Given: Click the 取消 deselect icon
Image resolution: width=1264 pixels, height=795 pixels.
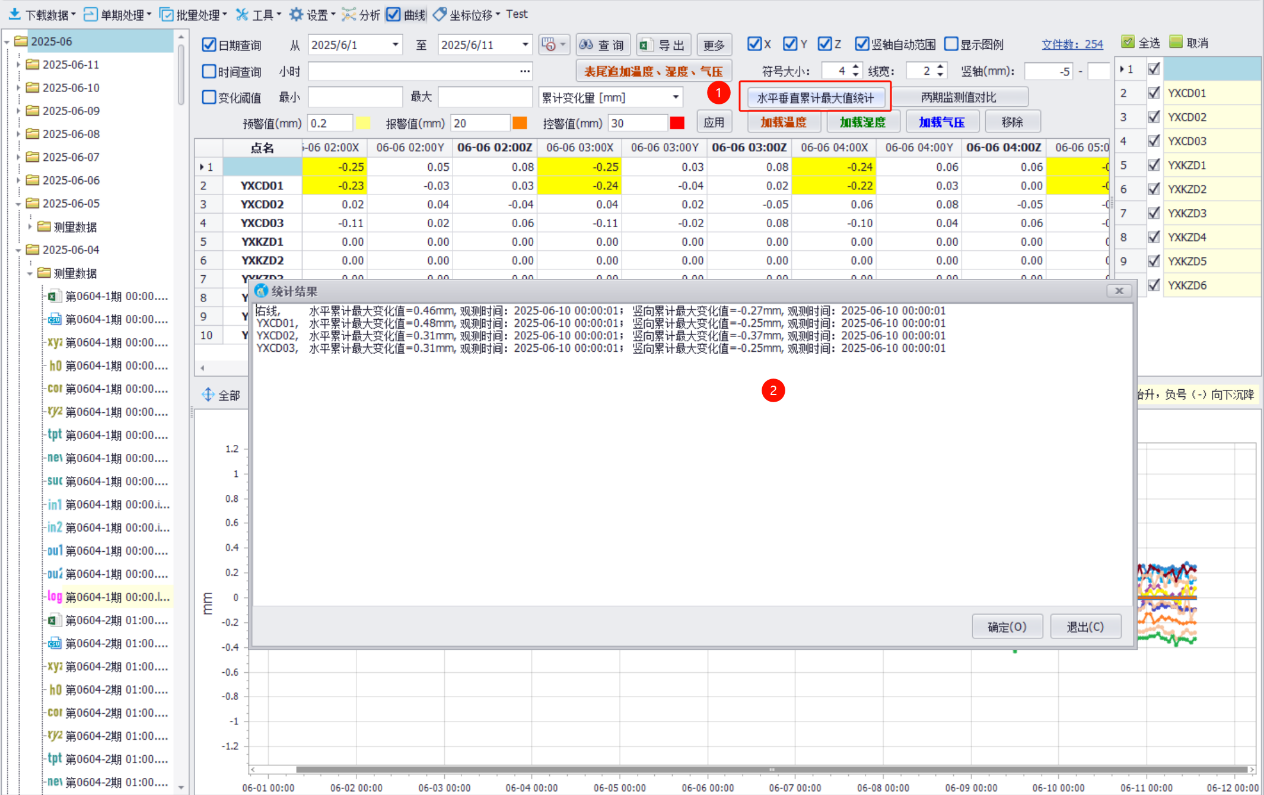Looking at the screenshot, I should (1176, 43).
